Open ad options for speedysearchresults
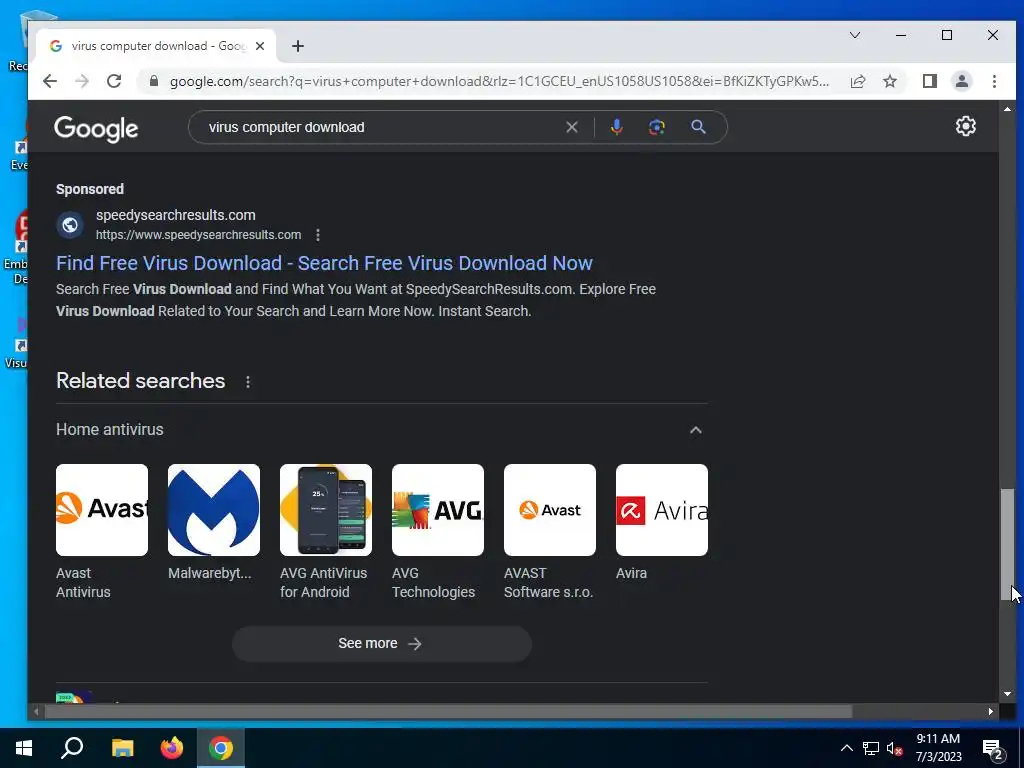Screen dimensions: 1024x768 (317, 234)
